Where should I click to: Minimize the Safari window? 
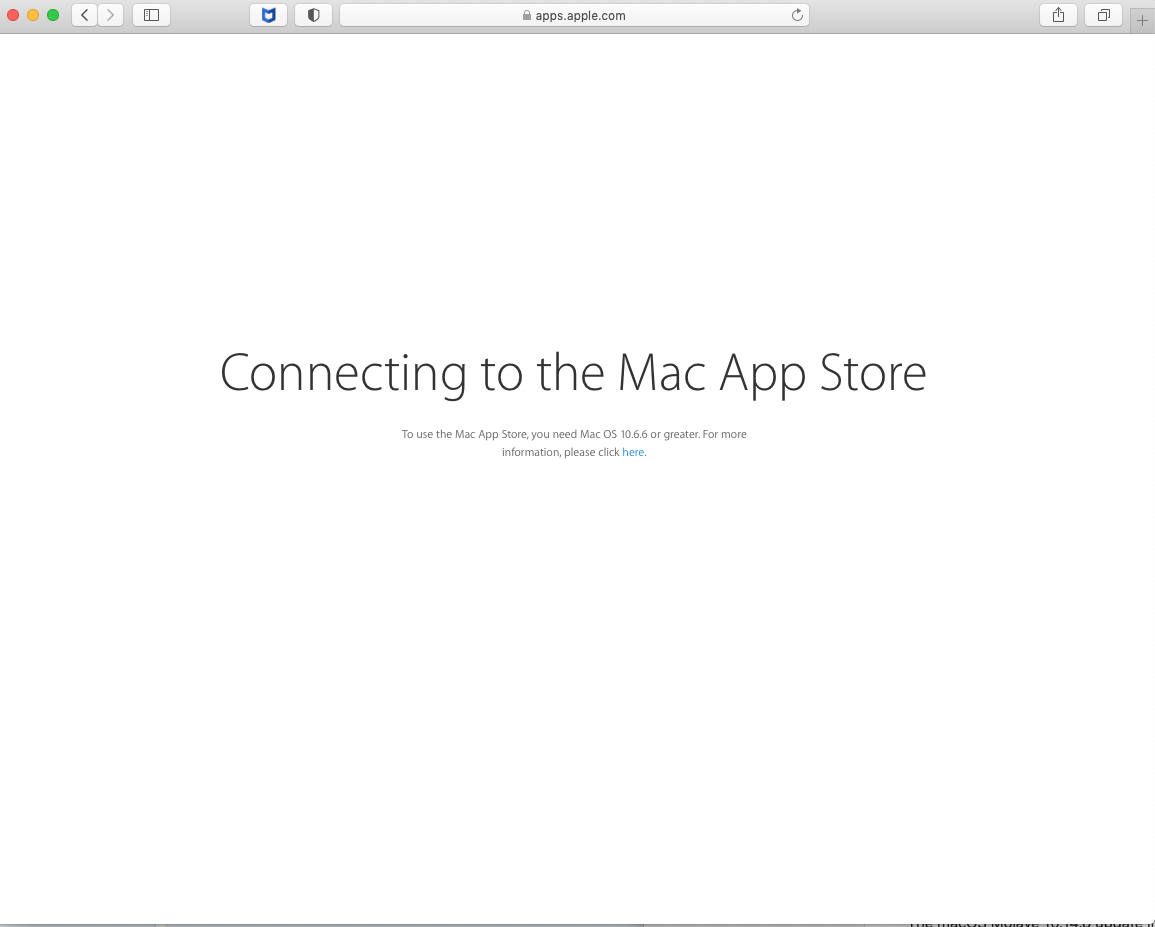(x=33, y=15)
